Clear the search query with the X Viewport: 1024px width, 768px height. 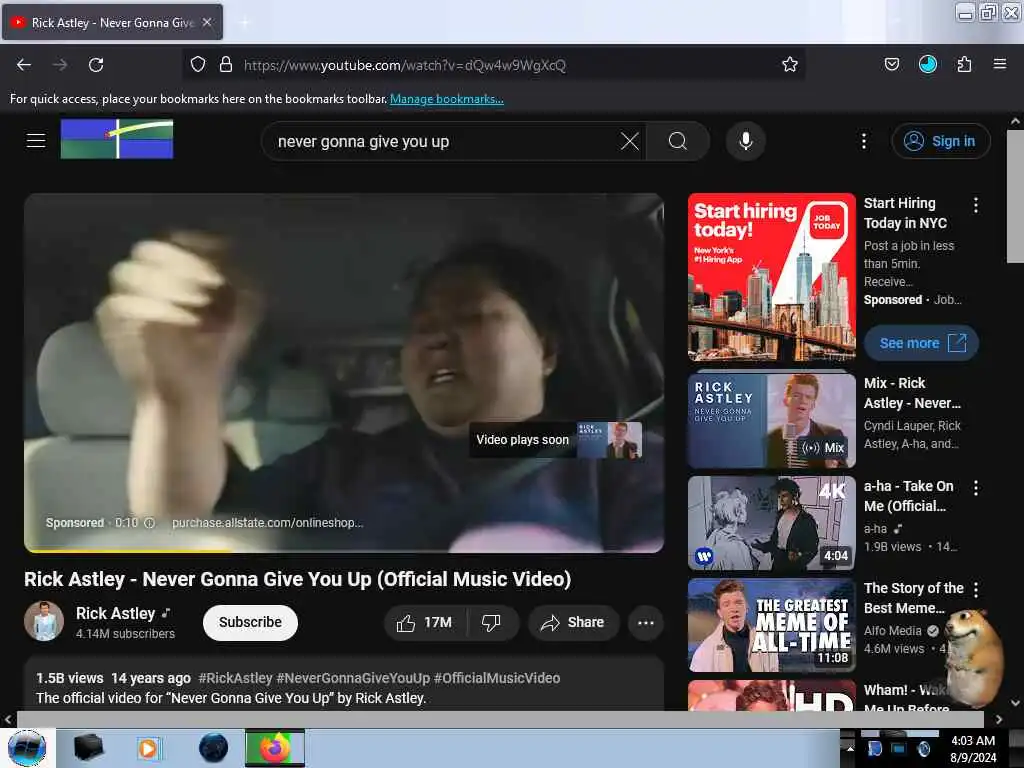click(630, 141)
